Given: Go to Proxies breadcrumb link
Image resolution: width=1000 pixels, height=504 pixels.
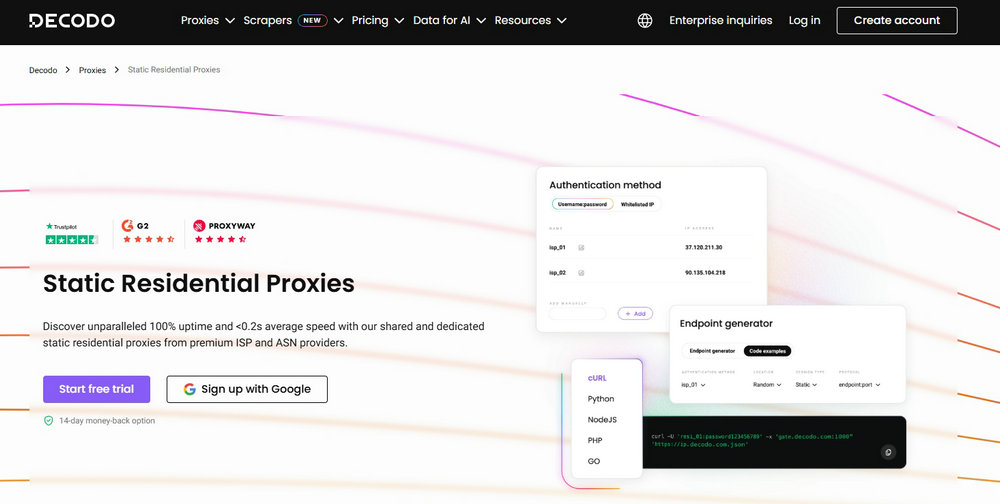Looking at the screenshot, I should coord(92,70).
